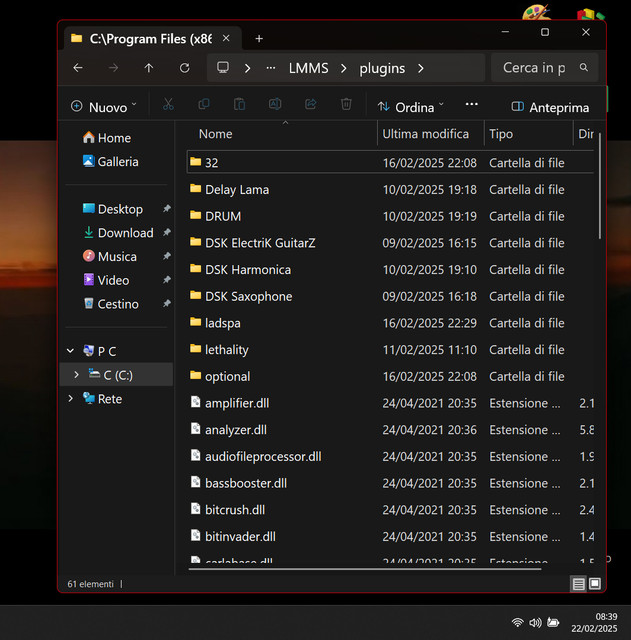Select the DSK Saxophone folder
Screen dimensions: 631x640
click(x=390, y=296)
